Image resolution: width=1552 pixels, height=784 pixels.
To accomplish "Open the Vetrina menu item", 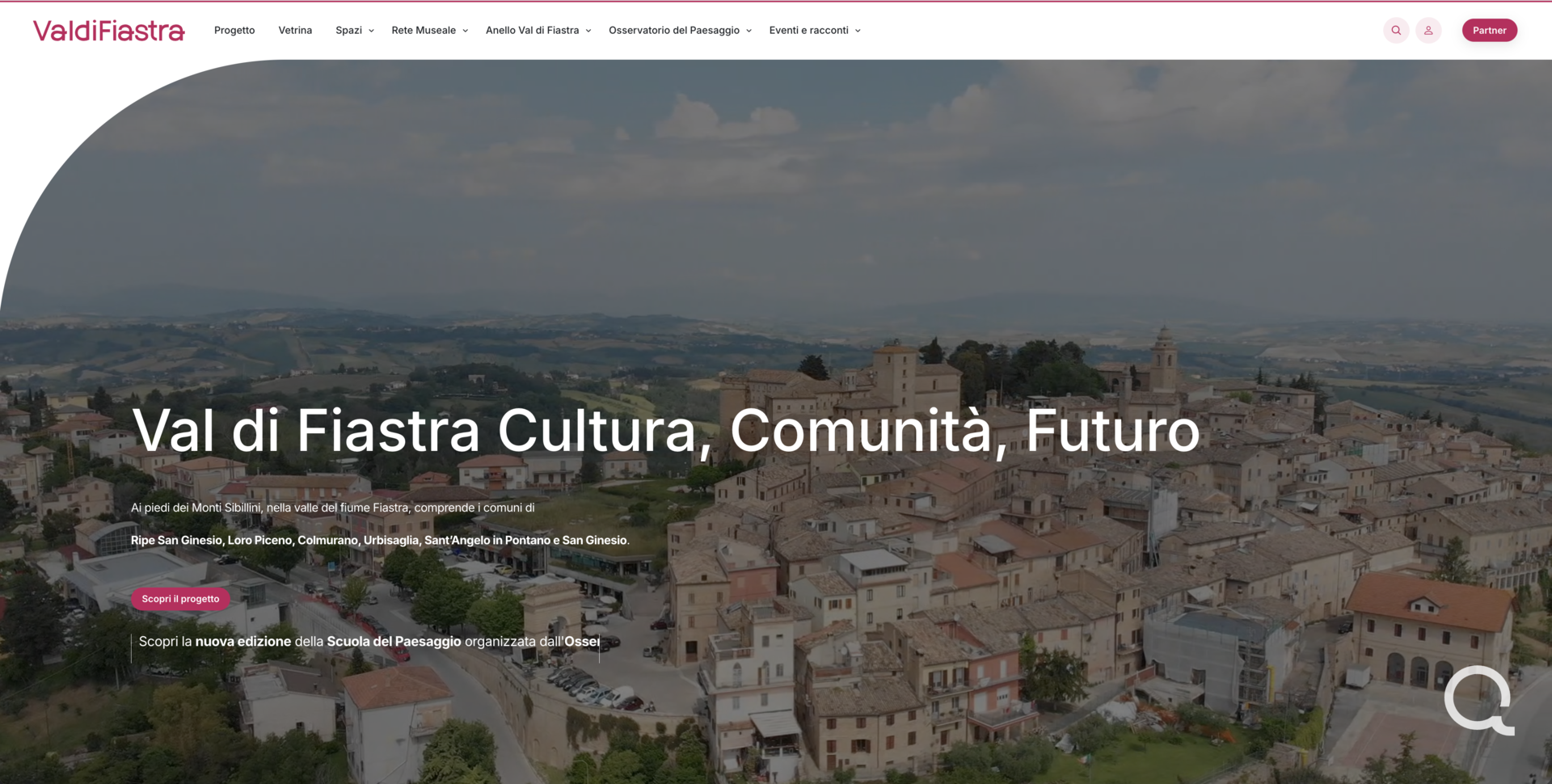I will pyautogui.click(x=295, y=31).
